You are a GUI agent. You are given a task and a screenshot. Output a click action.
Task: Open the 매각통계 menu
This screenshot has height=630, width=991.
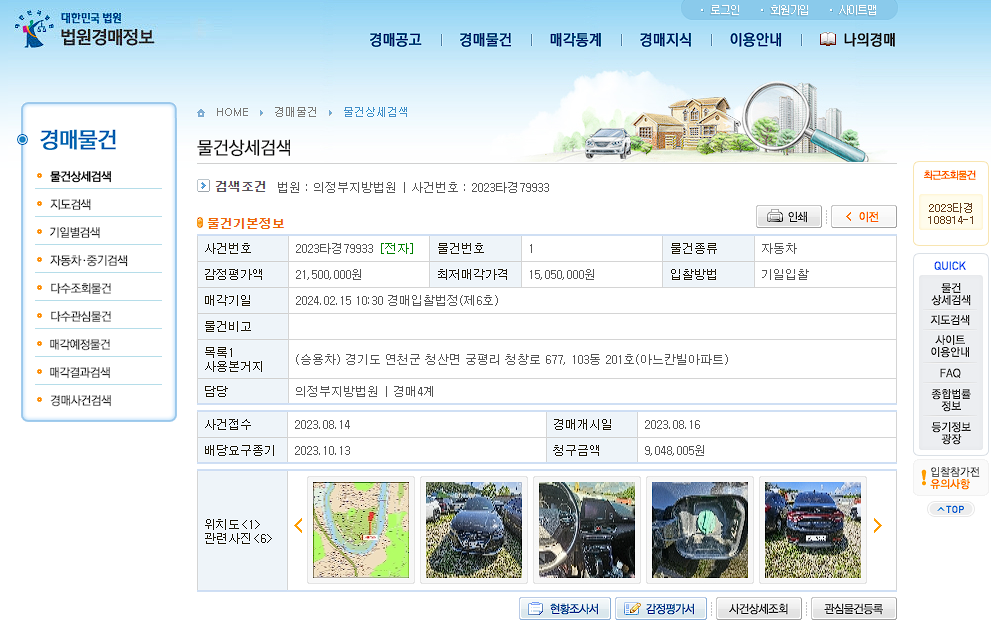pos(574,40)
